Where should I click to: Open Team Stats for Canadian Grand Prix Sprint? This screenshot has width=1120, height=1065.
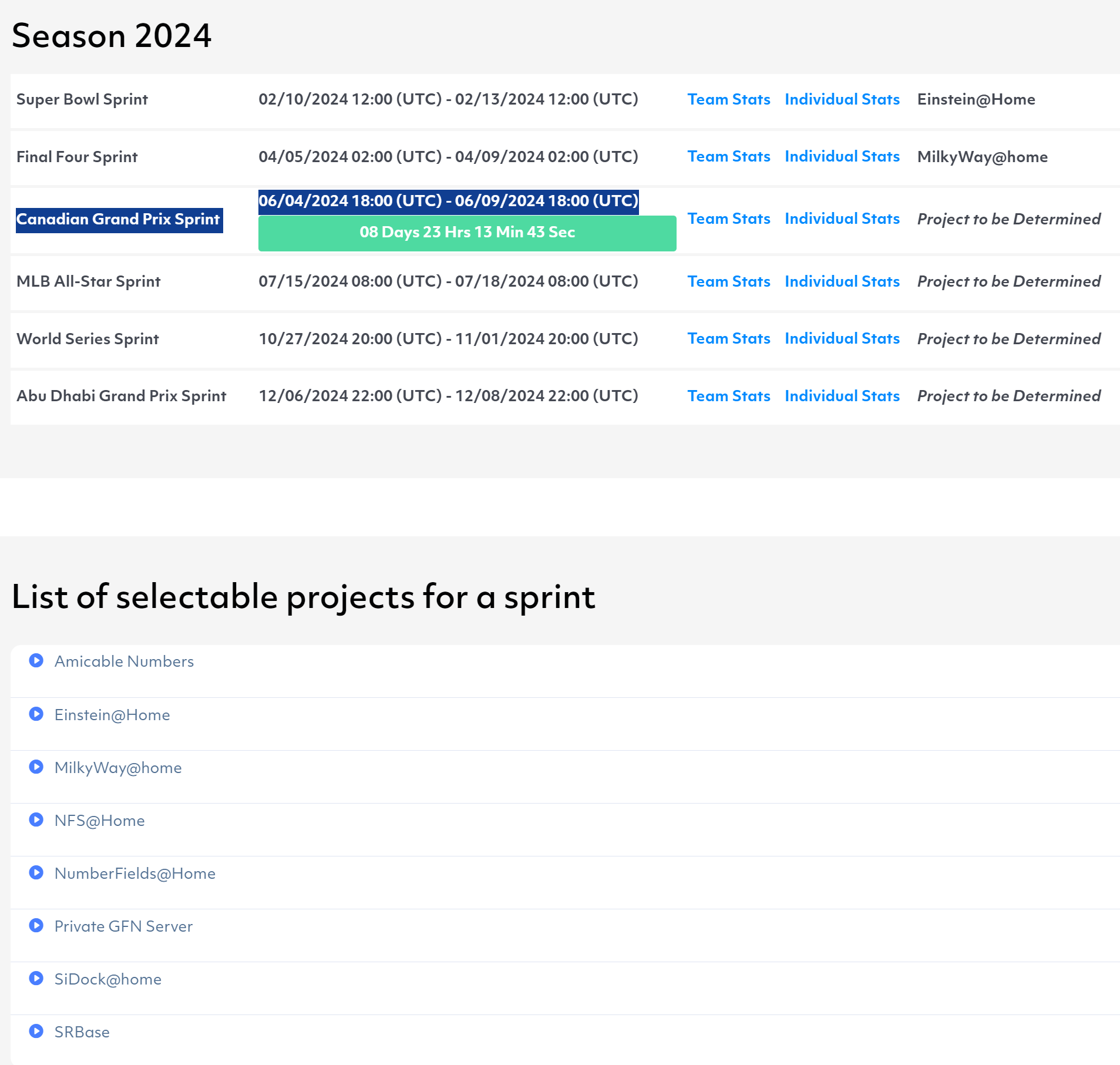click(728, 219)
